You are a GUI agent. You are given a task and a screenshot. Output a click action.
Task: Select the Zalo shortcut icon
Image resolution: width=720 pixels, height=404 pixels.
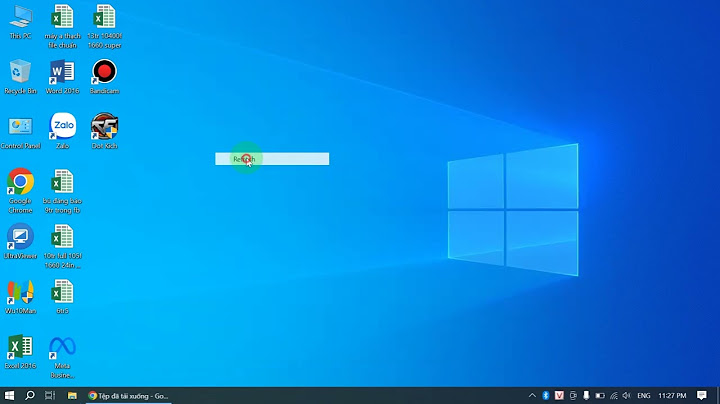pos(62,131)
